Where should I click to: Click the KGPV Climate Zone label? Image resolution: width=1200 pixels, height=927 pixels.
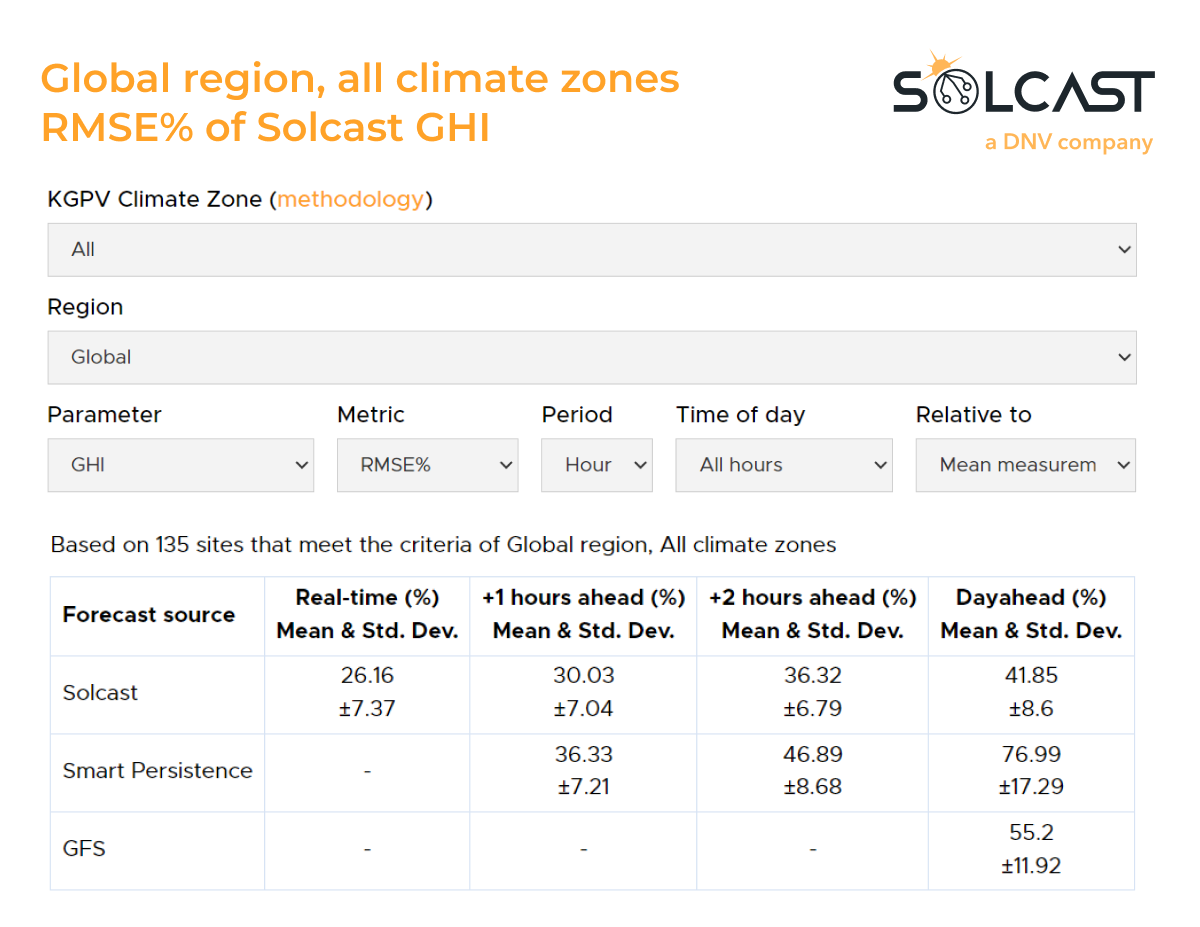pos(240,199)
